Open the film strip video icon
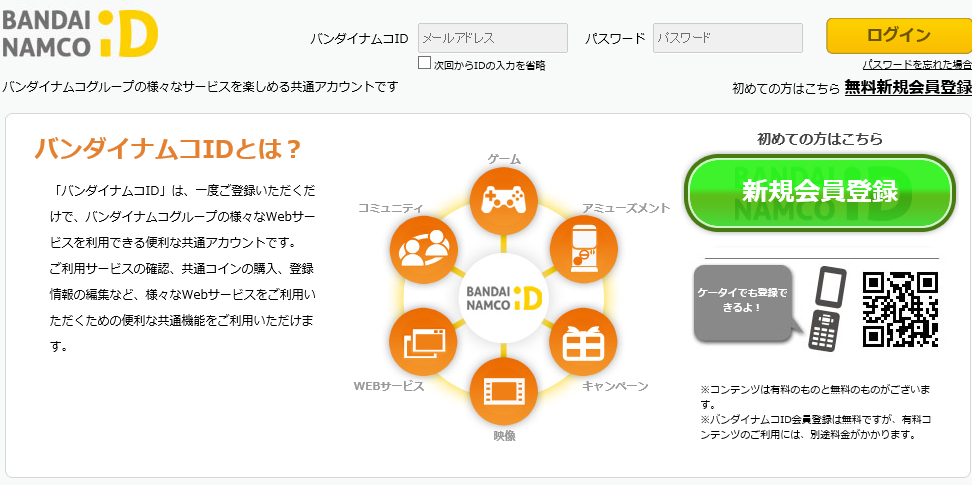Viewport: 972px width, 485px height. pos(503,391)
